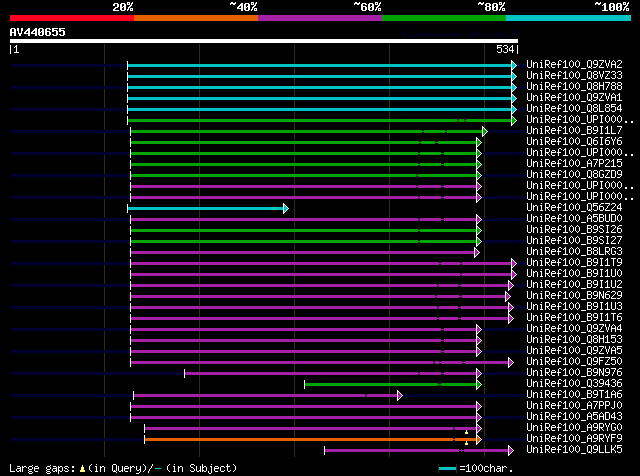Click the purple ~60% identity legend segment
This screenshot has height=476, width=640.
click(320, 18)
